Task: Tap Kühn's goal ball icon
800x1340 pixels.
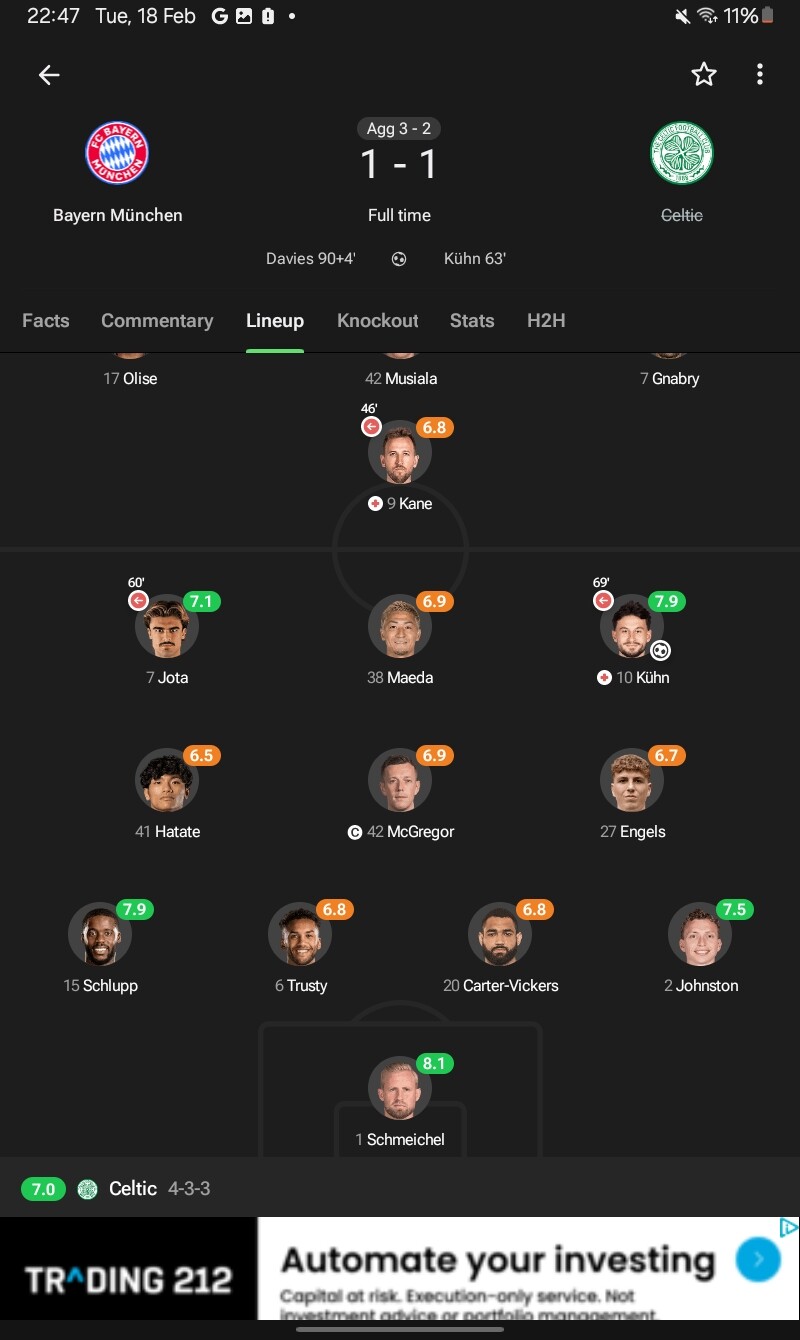Action: coord(660,651)
